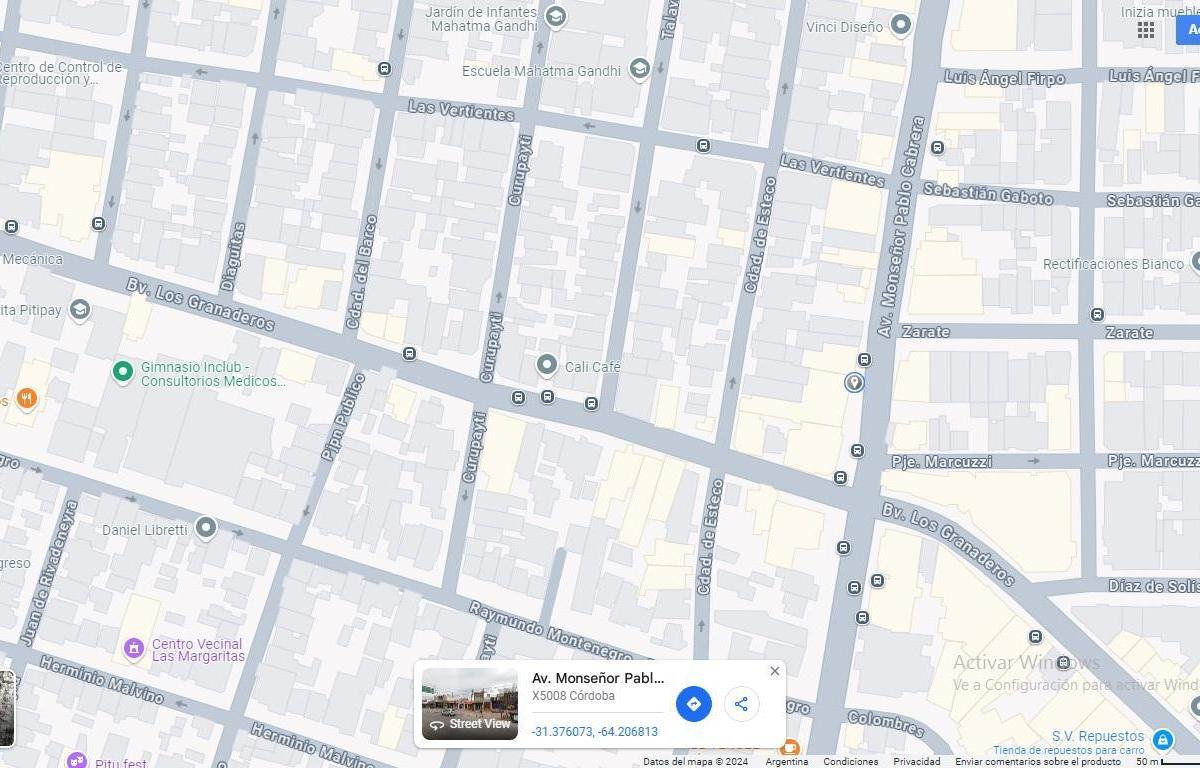Toggle the 50 m map scale
The height and width of the screenshot is (768, 1200).
tap(1167, 762)
